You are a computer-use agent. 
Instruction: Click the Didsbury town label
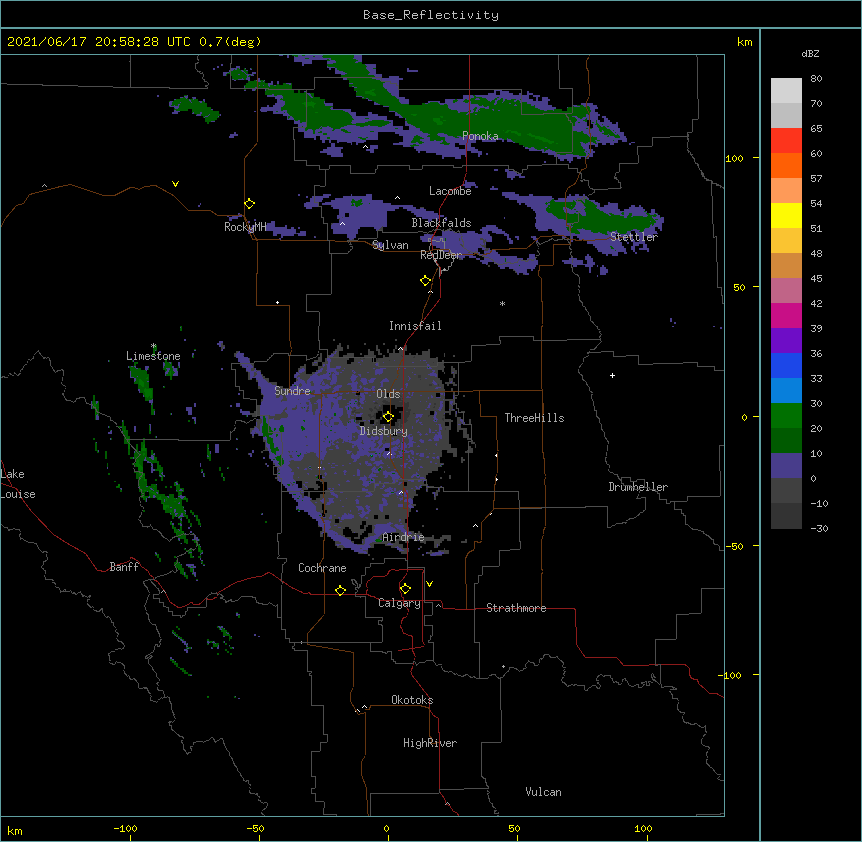(x=383, y=431)
